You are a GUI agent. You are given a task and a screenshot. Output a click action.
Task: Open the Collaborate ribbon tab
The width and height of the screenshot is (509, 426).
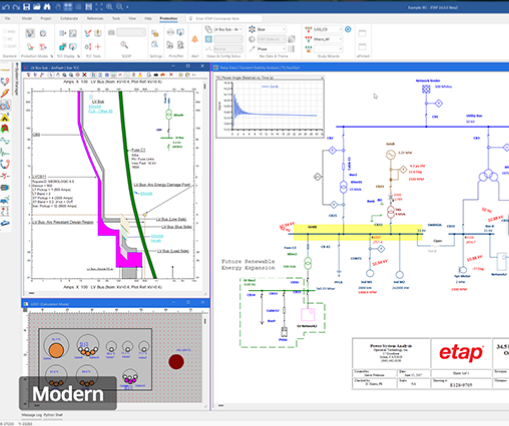point(69,18)
